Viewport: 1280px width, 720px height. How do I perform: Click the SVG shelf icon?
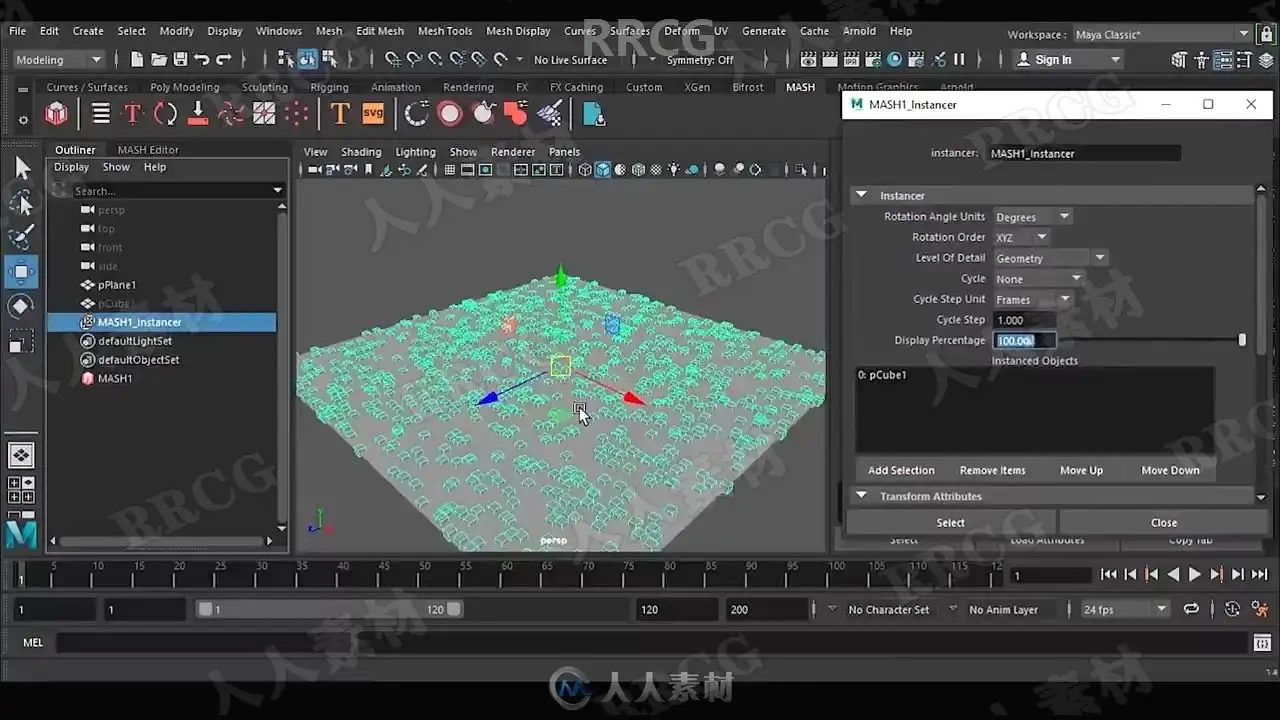pyautogui.click(x=373, y=114)
